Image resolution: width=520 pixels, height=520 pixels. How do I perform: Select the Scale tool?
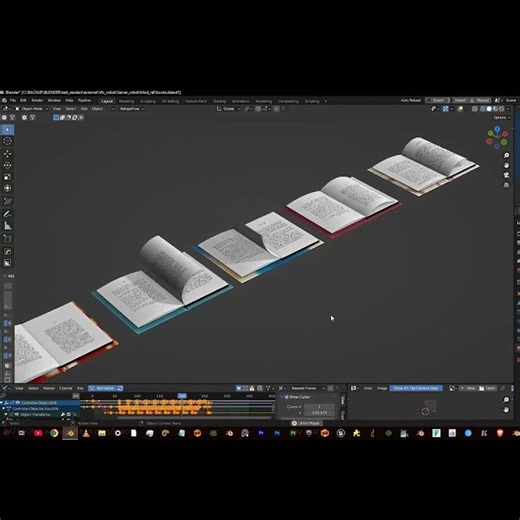point(7,177)
